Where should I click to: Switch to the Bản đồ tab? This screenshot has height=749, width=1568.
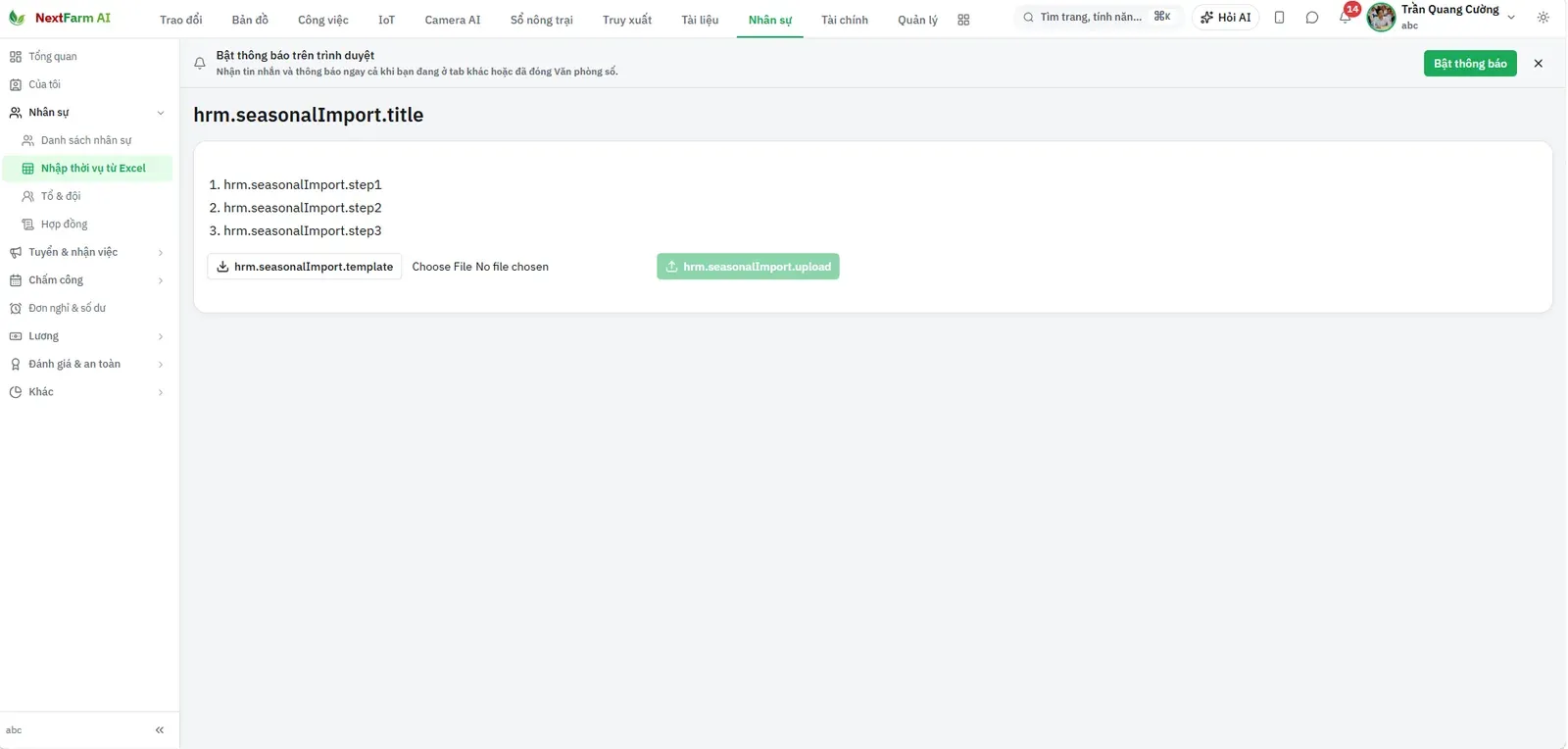(250, 20)
